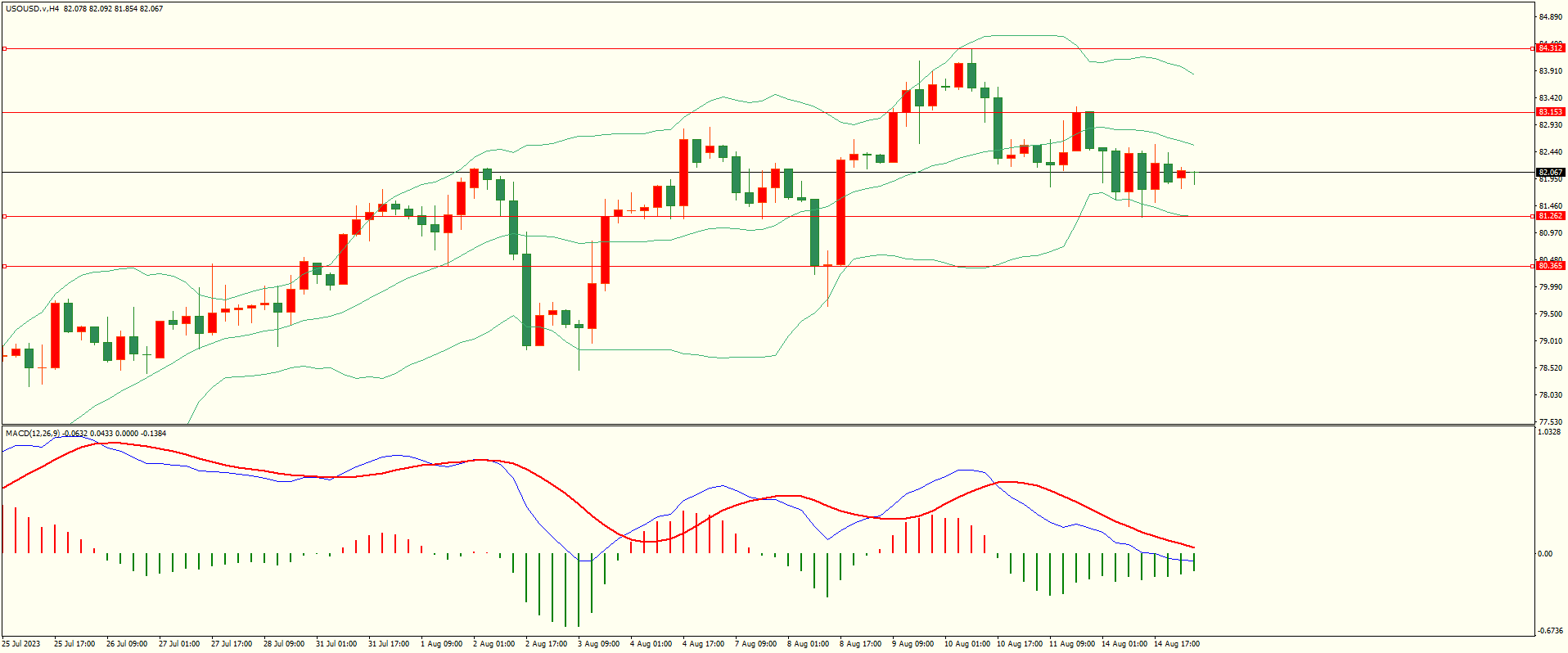The width and height of the screenshot is (1568, 653).
Task: Click the 1.0328 MACD scale value
Action: point(1549,432)
